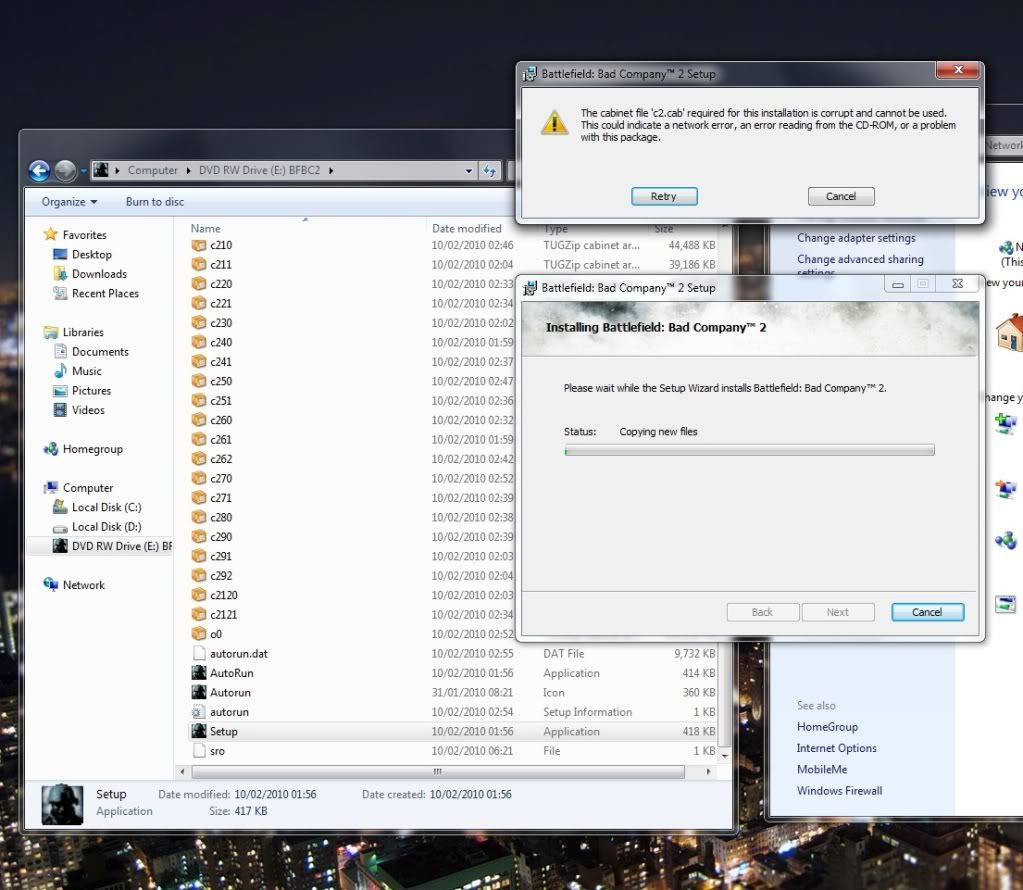The height and width of the screenshot is (890, 1023).
Task: Select the c241 cabinet file icon
Action: 199,361
